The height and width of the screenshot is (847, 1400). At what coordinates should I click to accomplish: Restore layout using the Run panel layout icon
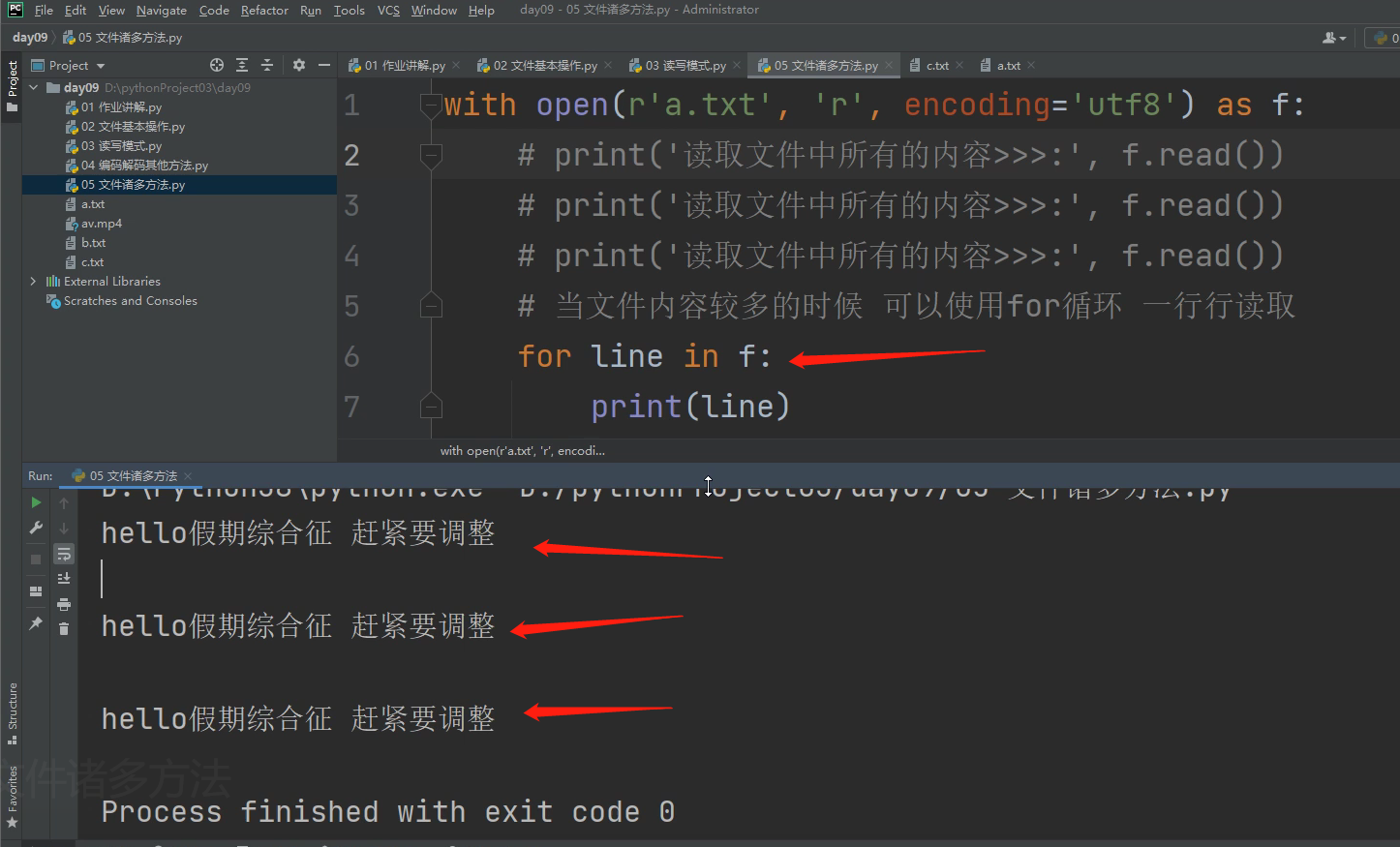36,590
